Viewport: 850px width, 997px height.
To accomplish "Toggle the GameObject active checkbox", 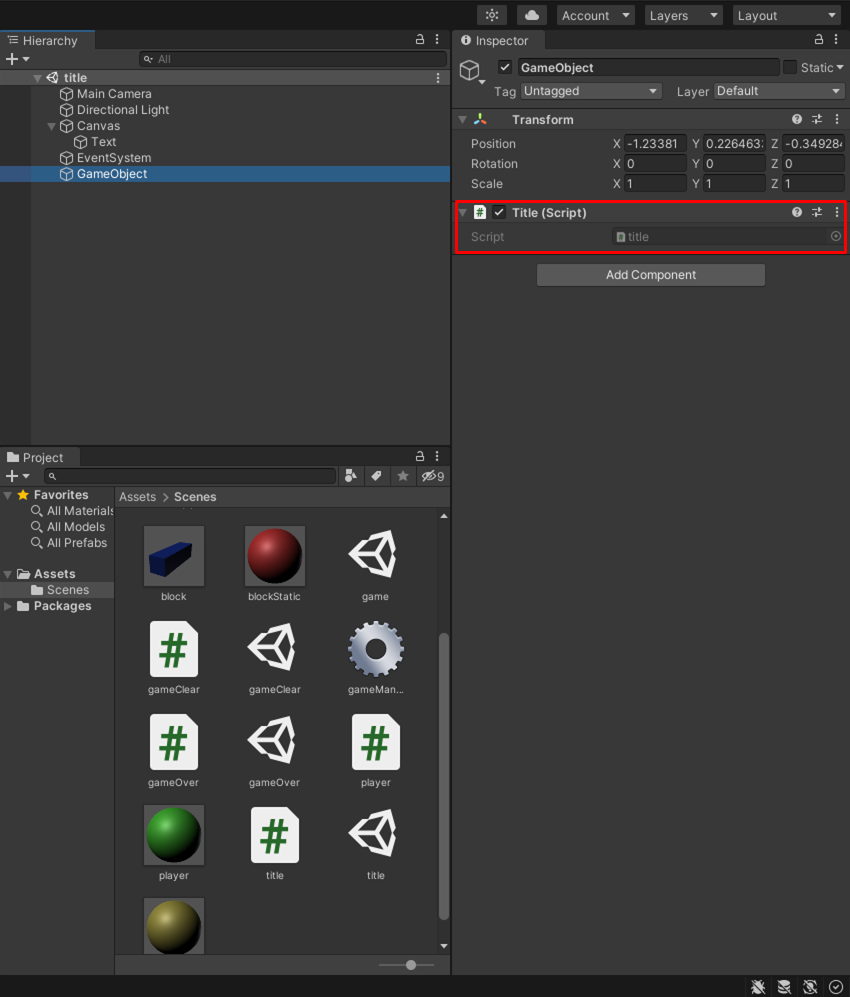I will coord(505,67).
